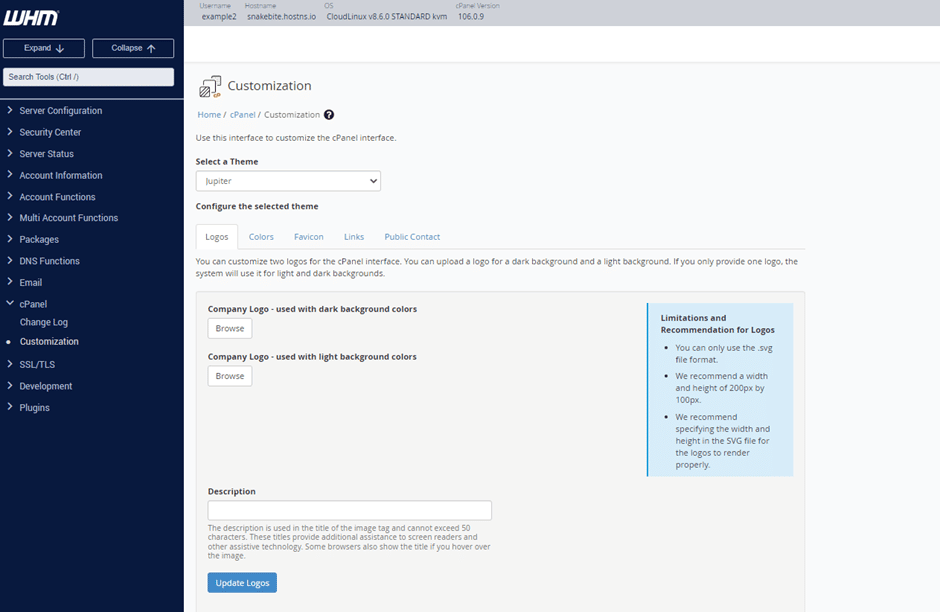The width and height of the screenshot is (940, 612).
Task: Switch to the Public Contact tab
Action: tap(412, 237)
